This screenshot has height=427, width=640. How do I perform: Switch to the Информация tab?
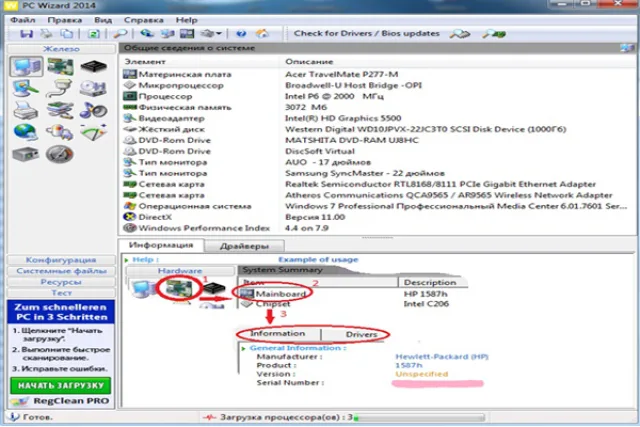tap(161, 245)
